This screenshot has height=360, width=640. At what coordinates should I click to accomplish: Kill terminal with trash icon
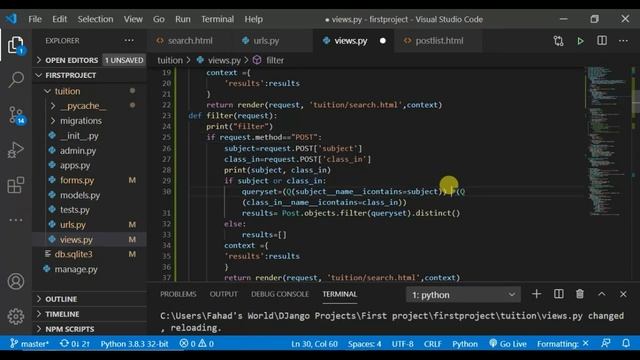point(580,294)
